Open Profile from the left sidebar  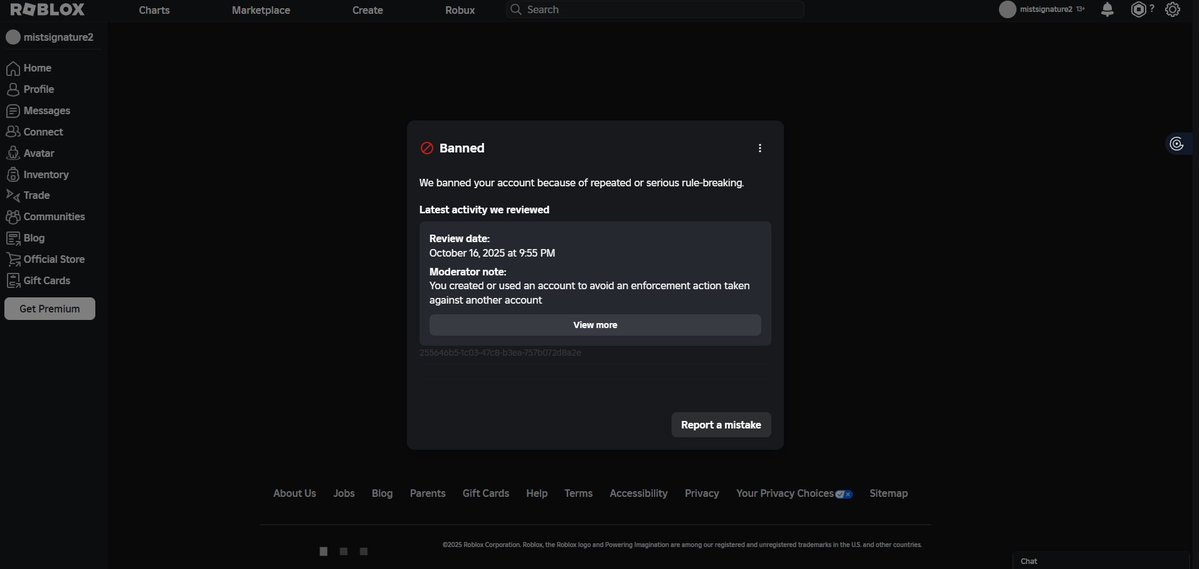click(x=30, y=89)
